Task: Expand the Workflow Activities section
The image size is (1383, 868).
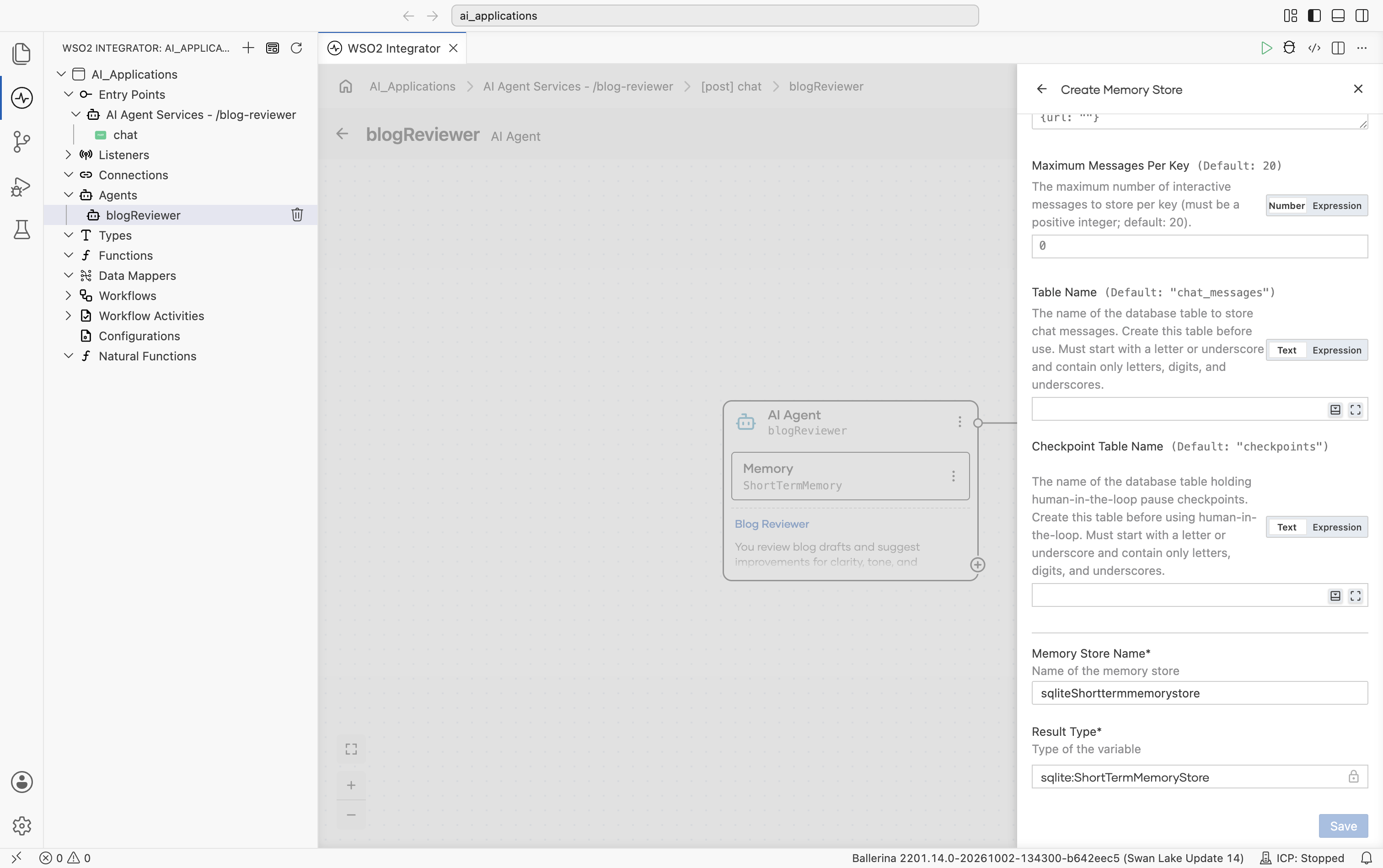Action: pos(68,315)
